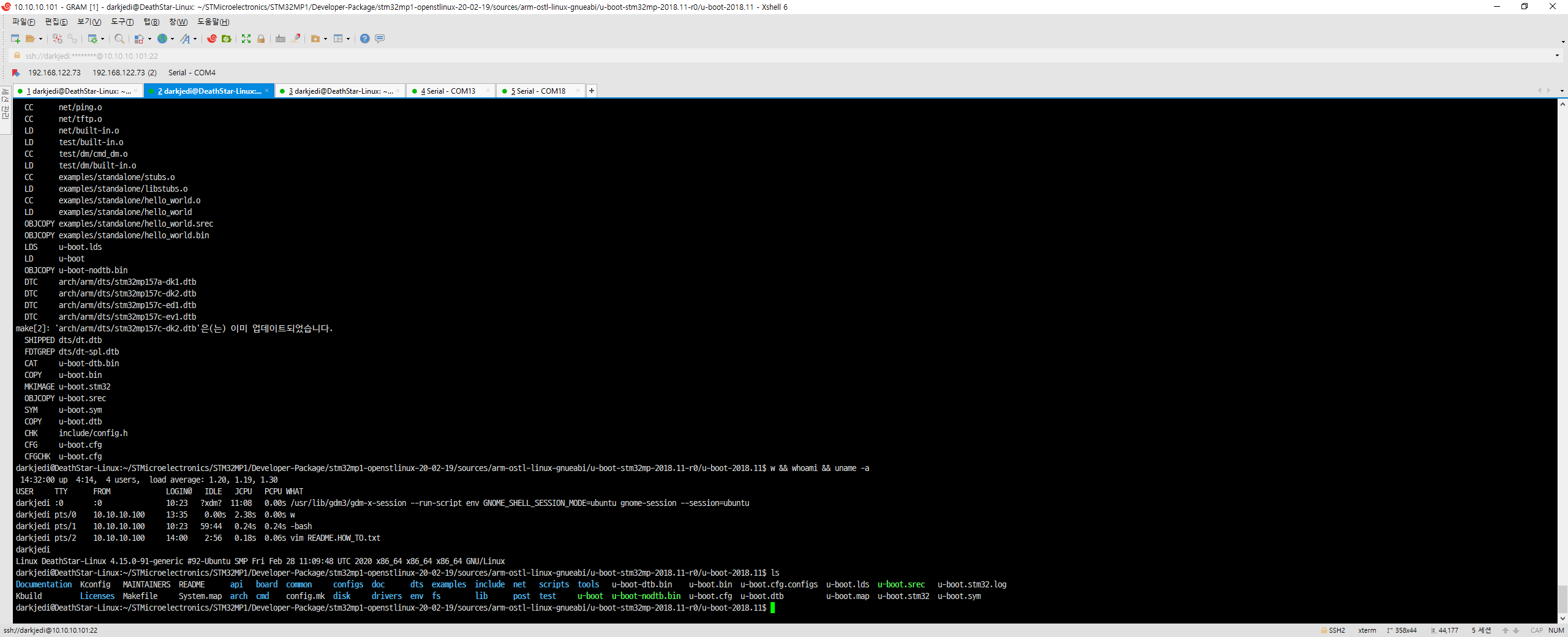Screen dimensions: 1568x637
Task: Click the highlight marker pen icon
Action: point(296,39)
